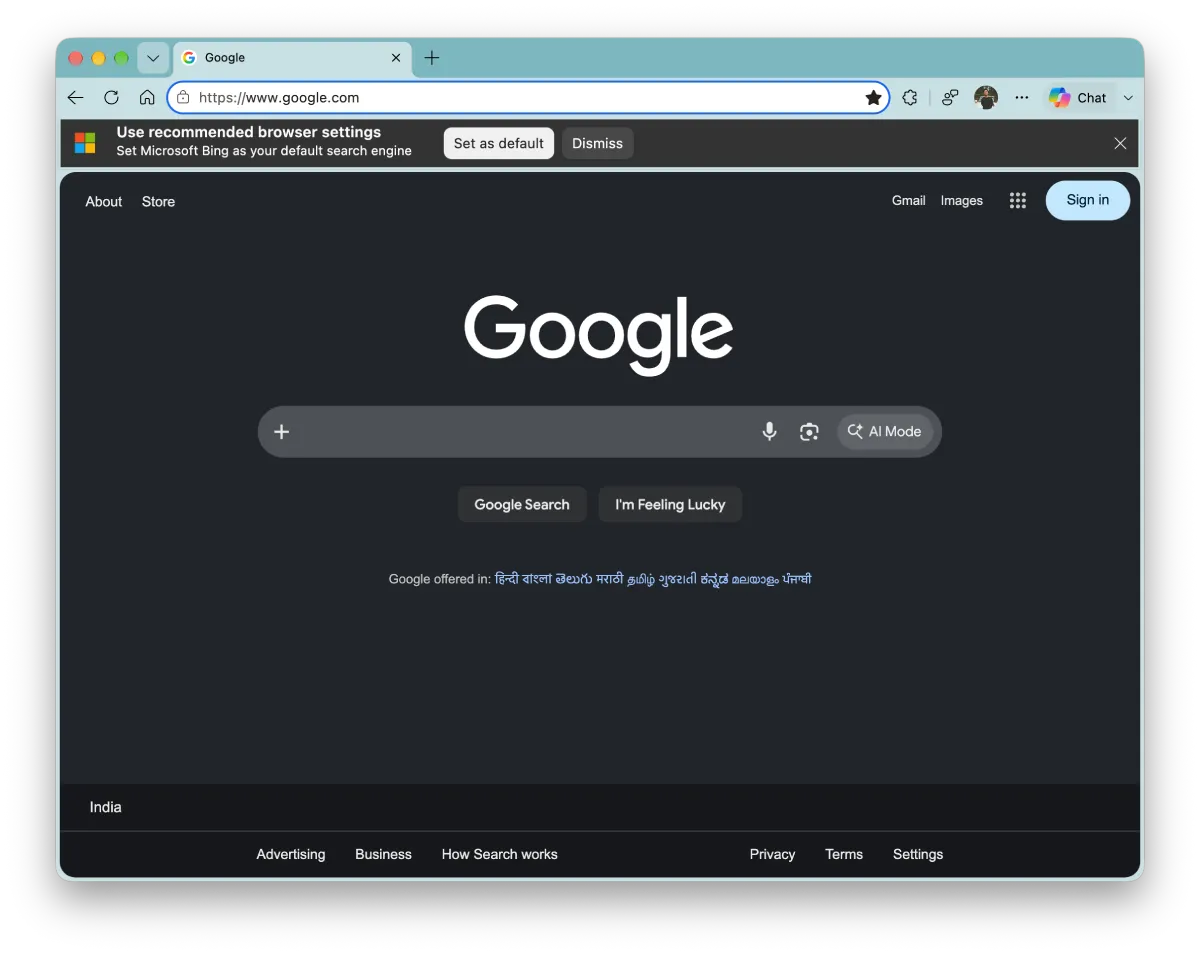The width and height of the screenshot is (1200, 955).
Task: Toggle the favorites star in the address bar
Action: click(x=873, y=97)
